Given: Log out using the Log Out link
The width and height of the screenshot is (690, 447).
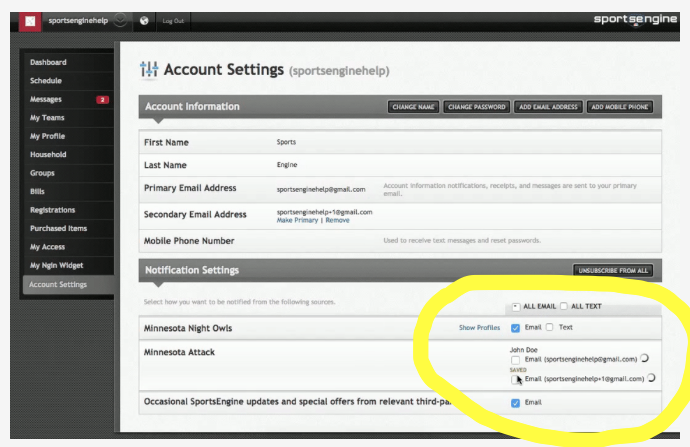Looking at the screenshot, I should [x=173, y=21].
